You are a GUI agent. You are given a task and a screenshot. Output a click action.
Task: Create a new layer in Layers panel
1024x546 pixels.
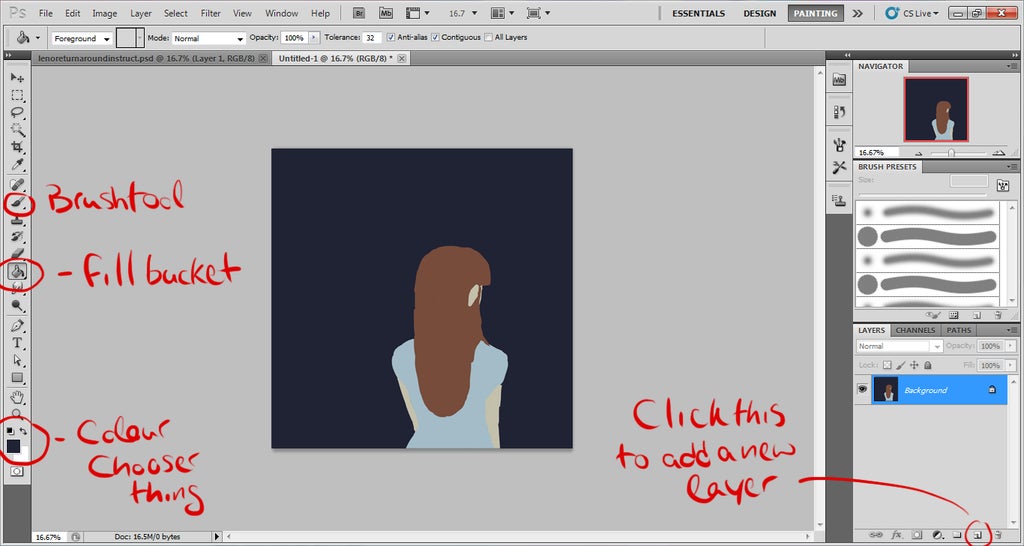point(977,535)
